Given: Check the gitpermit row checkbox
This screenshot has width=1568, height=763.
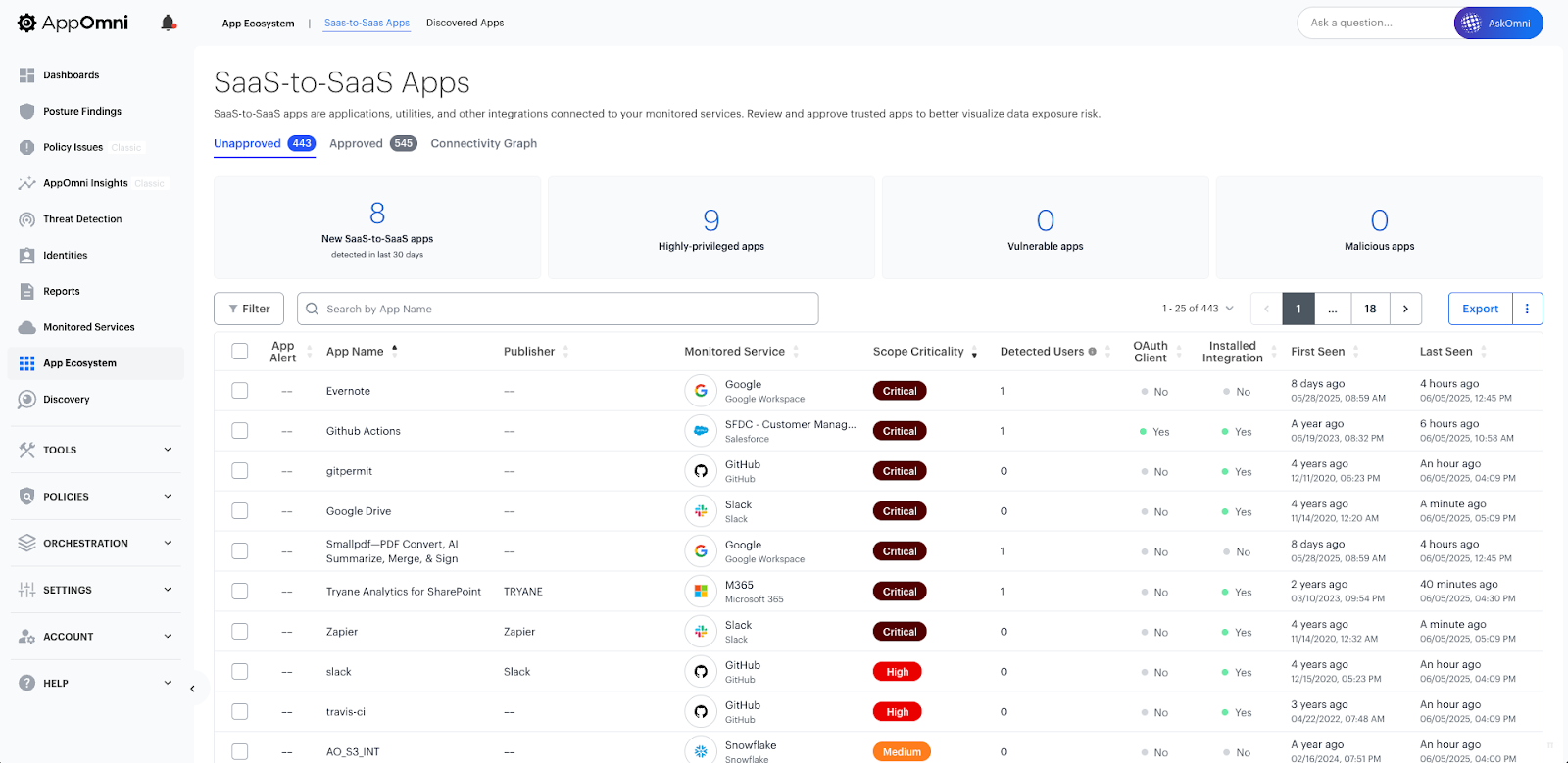Looking at the screenshot, I should point(239,471).
